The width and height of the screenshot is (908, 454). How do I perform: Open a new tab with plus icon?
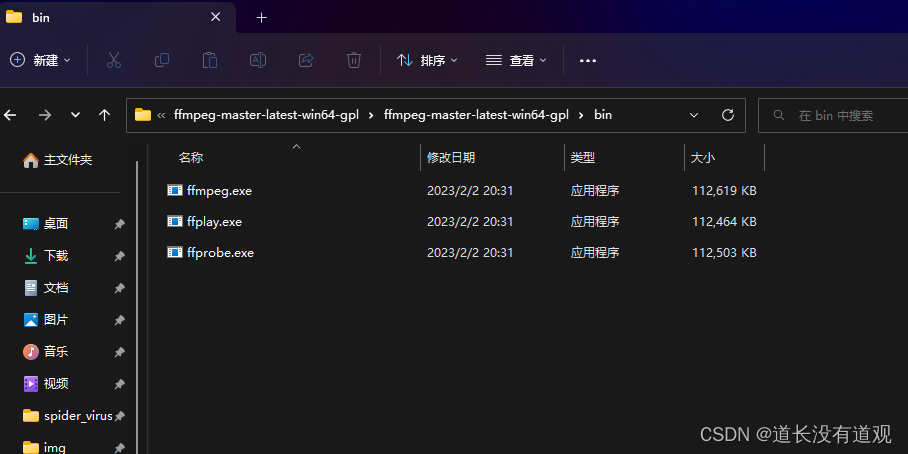click(x=262, y=18)
